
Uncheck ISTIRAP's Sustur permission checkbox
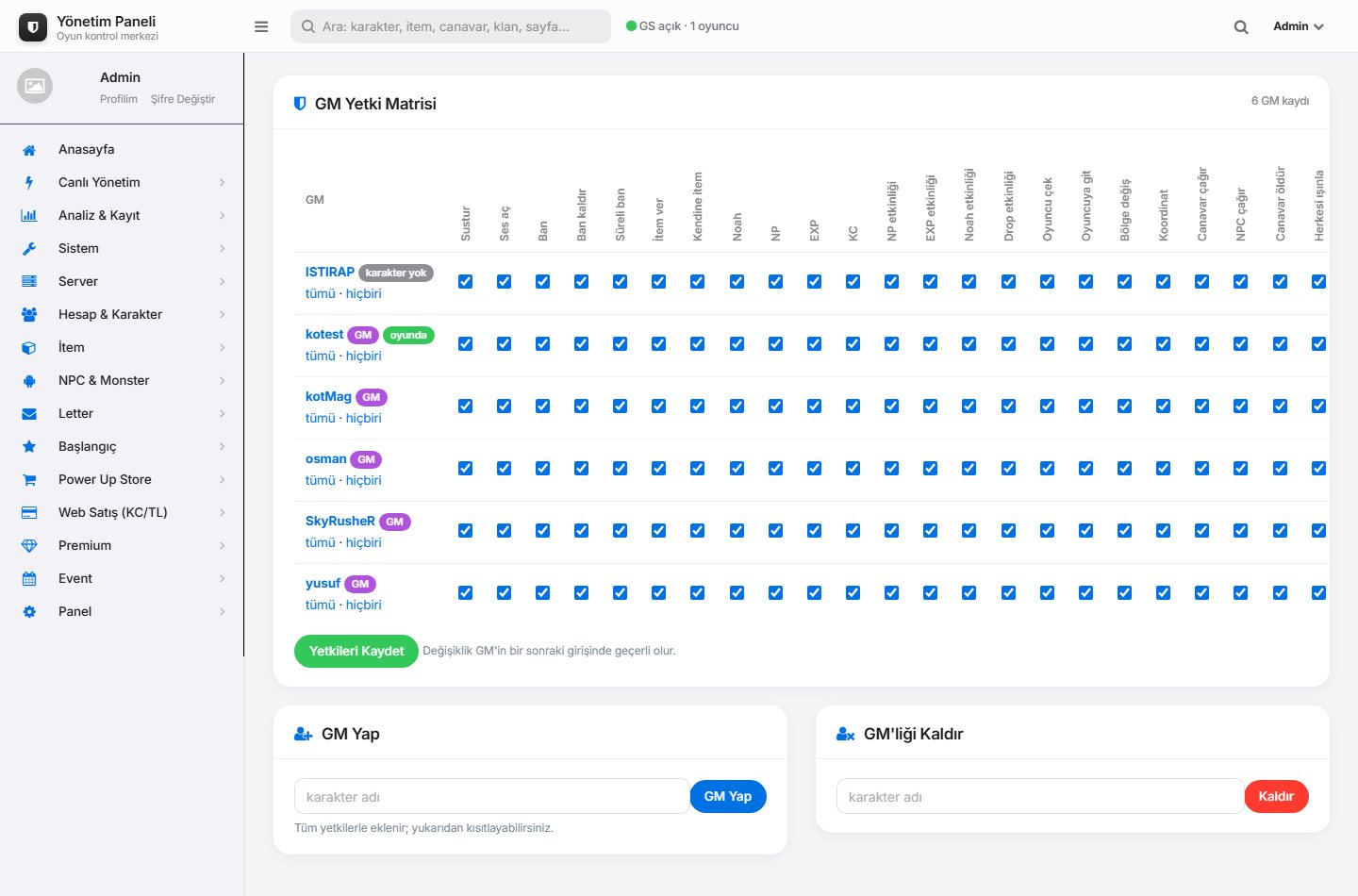(x=465, y=281)
